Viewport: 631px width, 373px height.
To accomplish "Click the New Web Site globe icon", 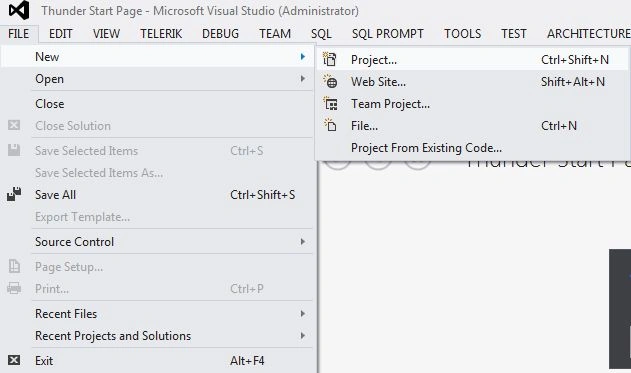I will (330, 81).
